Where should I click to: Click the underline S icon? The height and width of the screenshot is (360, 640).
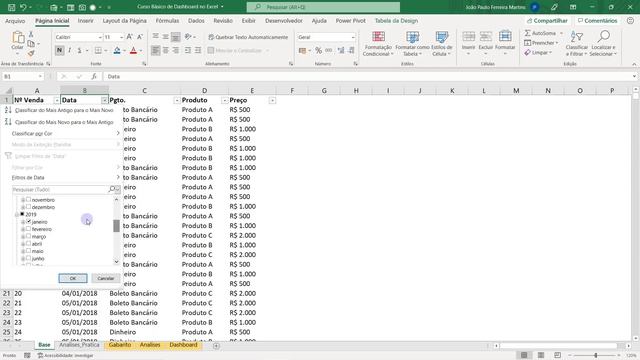click(x=79, y=50)
